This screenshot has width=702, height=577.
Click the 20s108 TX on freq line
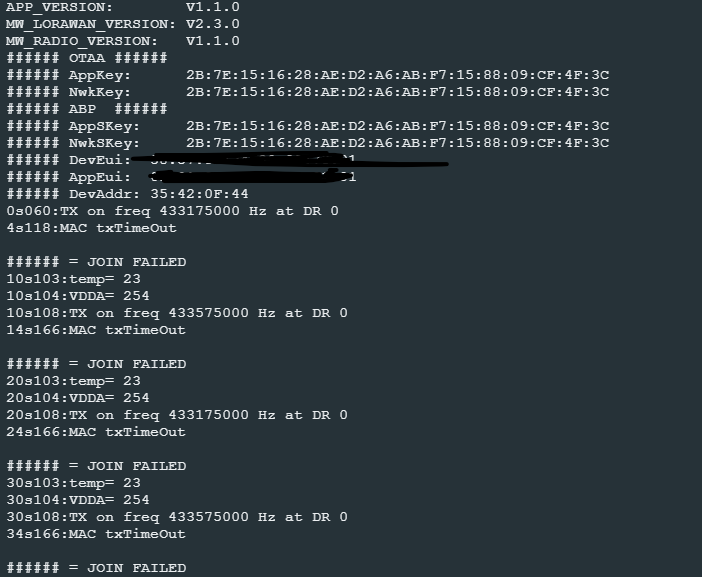(x=176, y=415)
